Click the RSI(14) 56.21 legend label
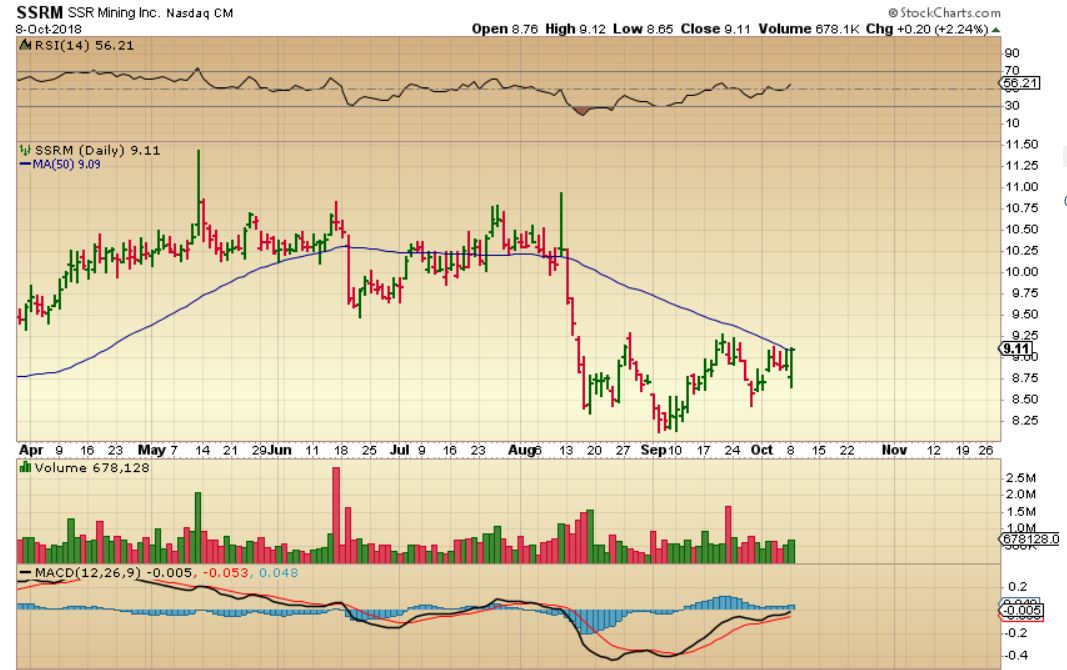This screenshot has width=1067, height=670. [x=84, y=46]
